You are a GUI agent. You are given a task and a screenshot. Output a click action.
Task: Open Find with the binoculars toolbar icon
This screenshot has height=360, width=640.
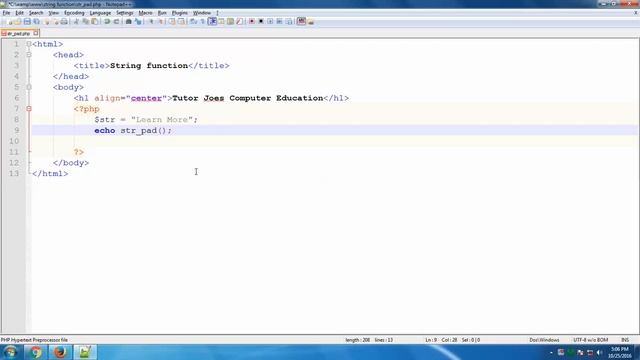click(x=128, y=21)
